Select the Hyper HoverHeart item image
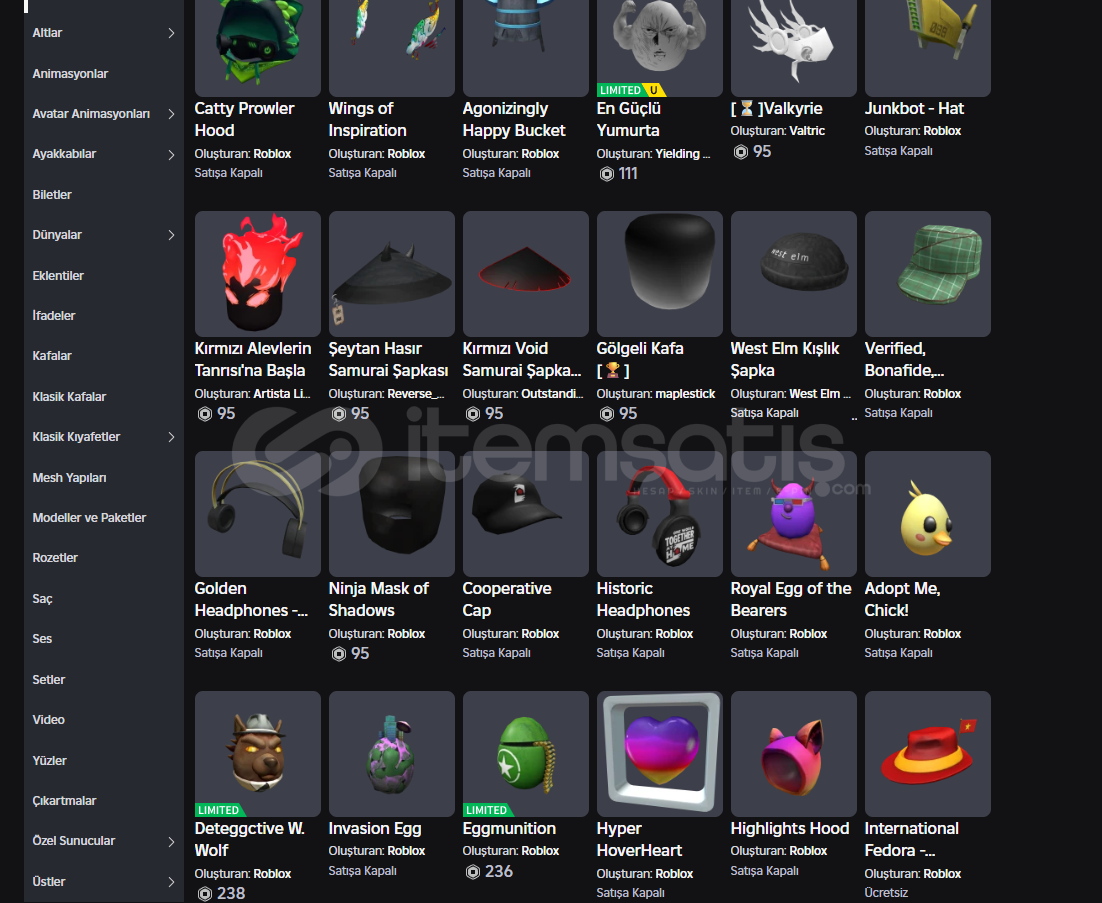1102x903 pixels. 659,753
